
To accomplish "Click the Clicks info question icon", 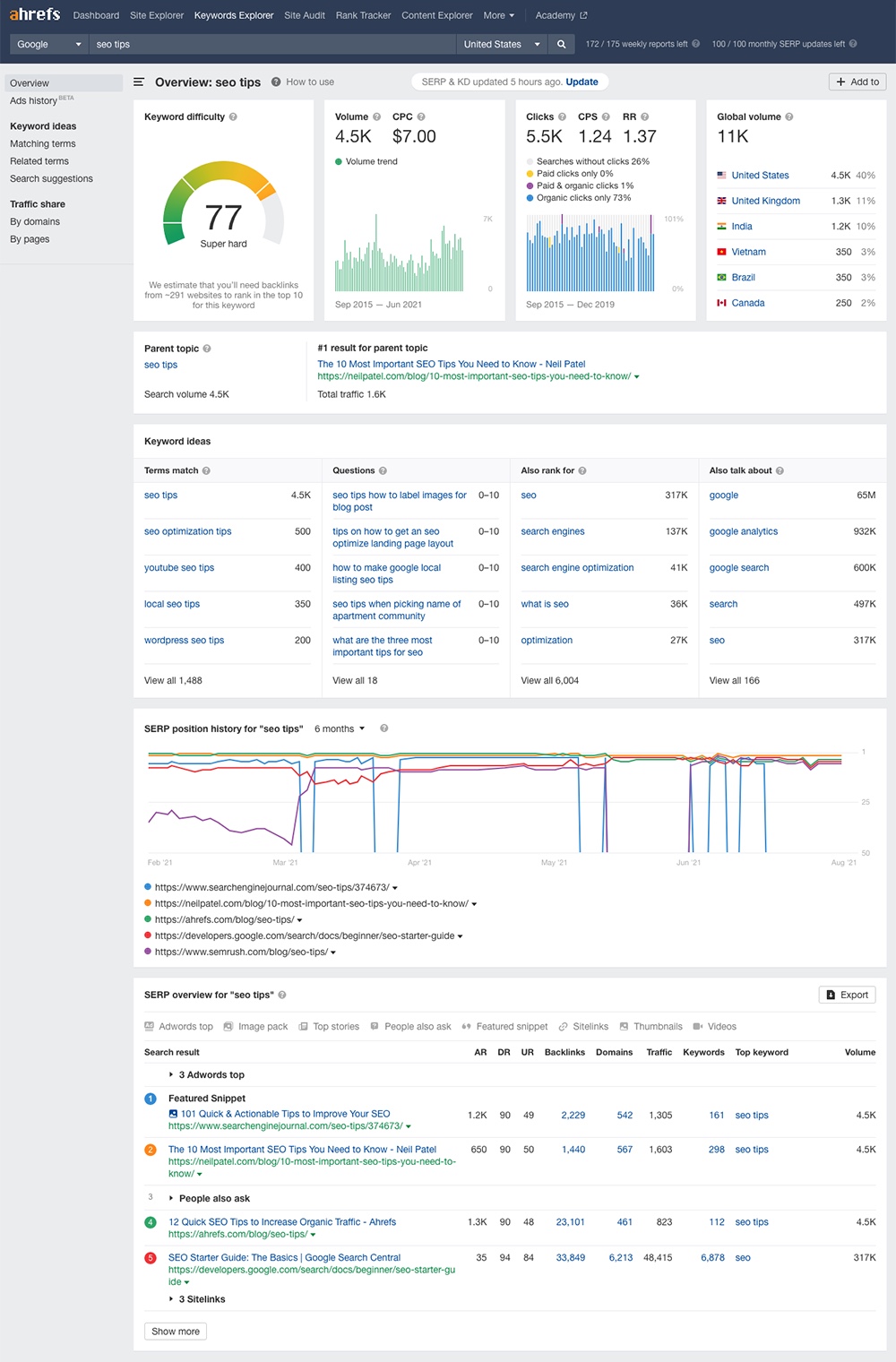I will (x=562, y=116).
